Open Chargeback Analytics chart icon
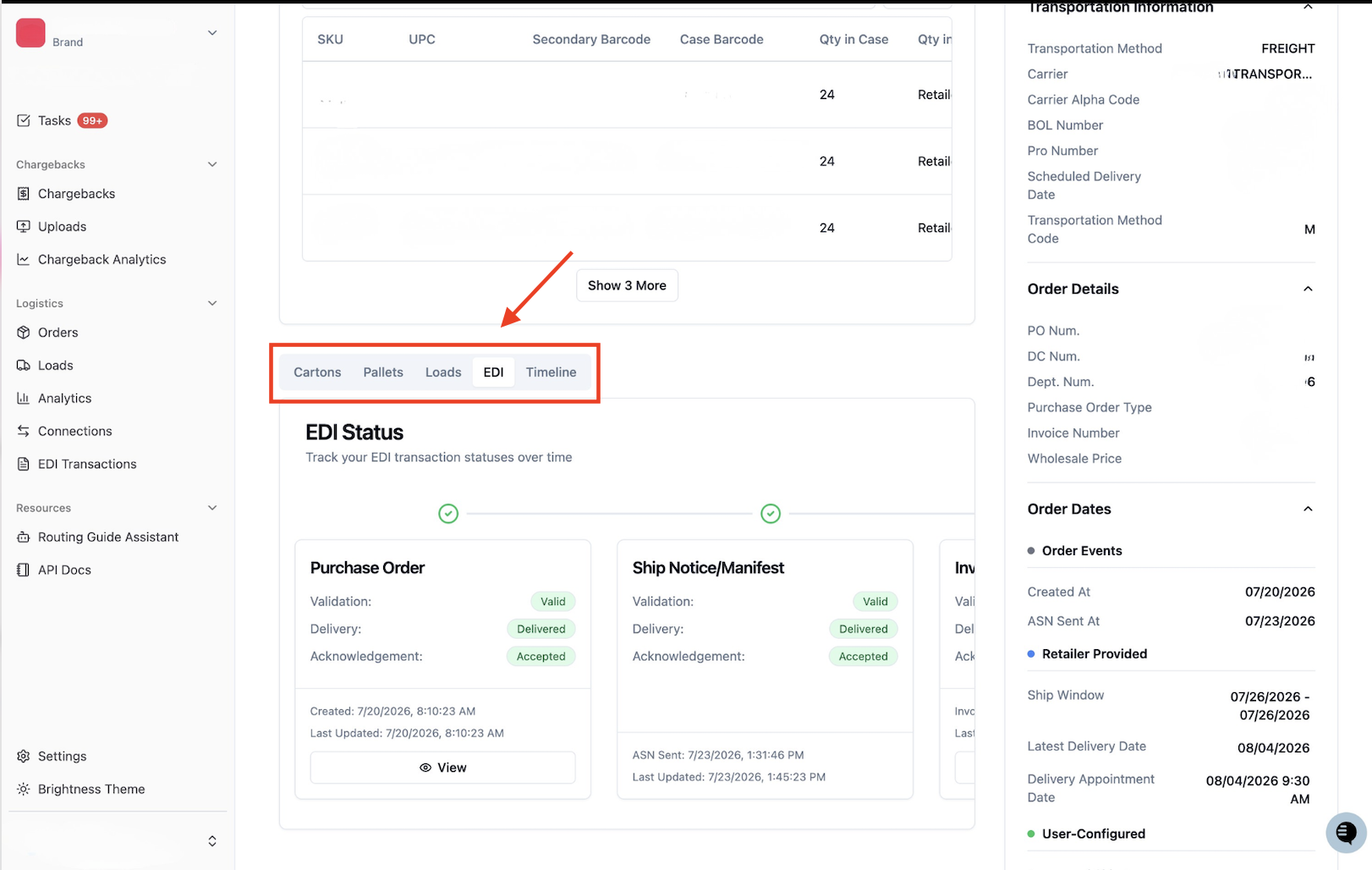Viewport: 1372px width, 870px height. [24, 260]
